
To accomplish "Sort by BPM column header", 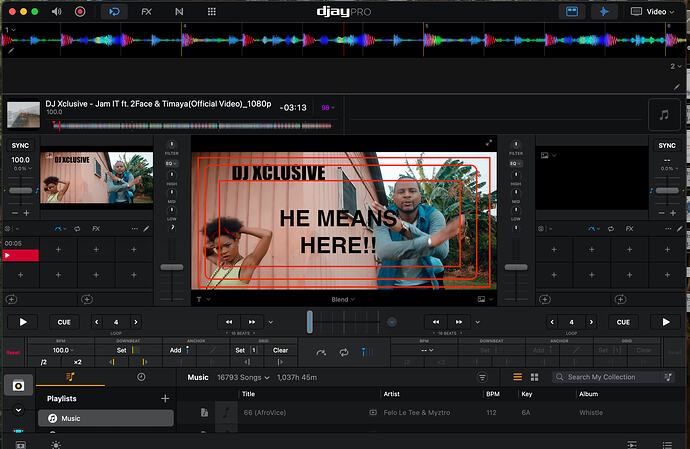I will 492,394.
